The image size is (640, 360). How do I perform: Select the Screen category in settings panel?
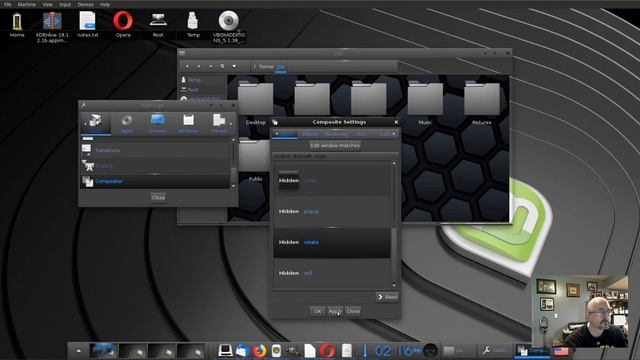click(x=158, y=124)
